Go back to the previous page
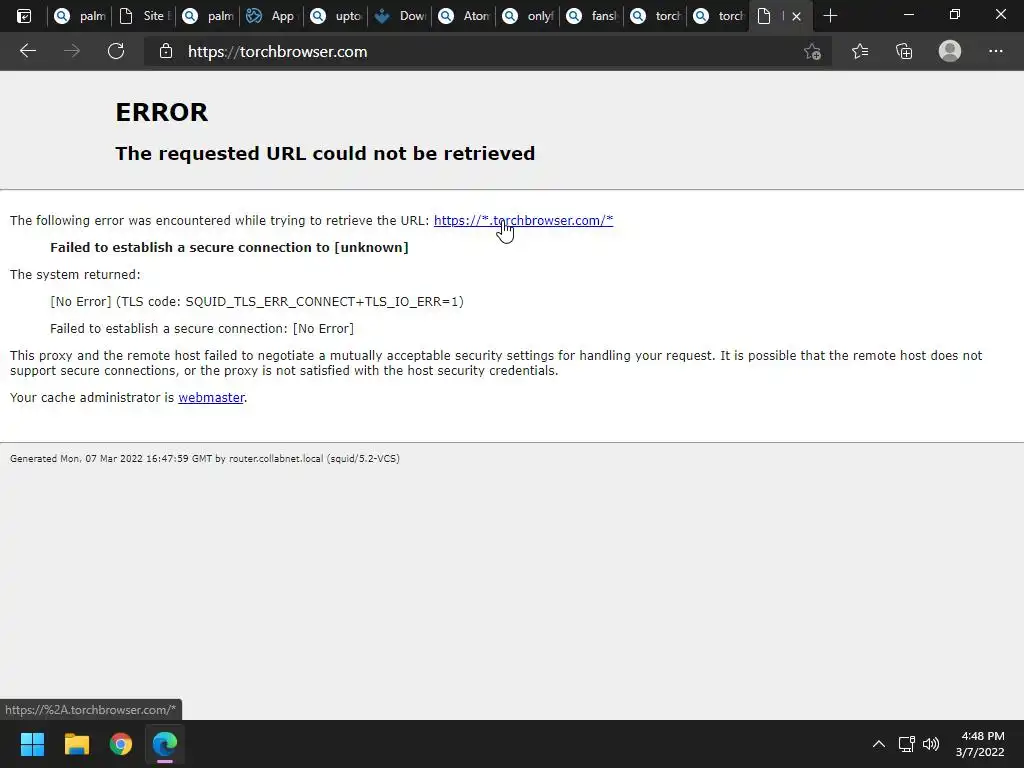1024x768 pixels. coord(27,51)
